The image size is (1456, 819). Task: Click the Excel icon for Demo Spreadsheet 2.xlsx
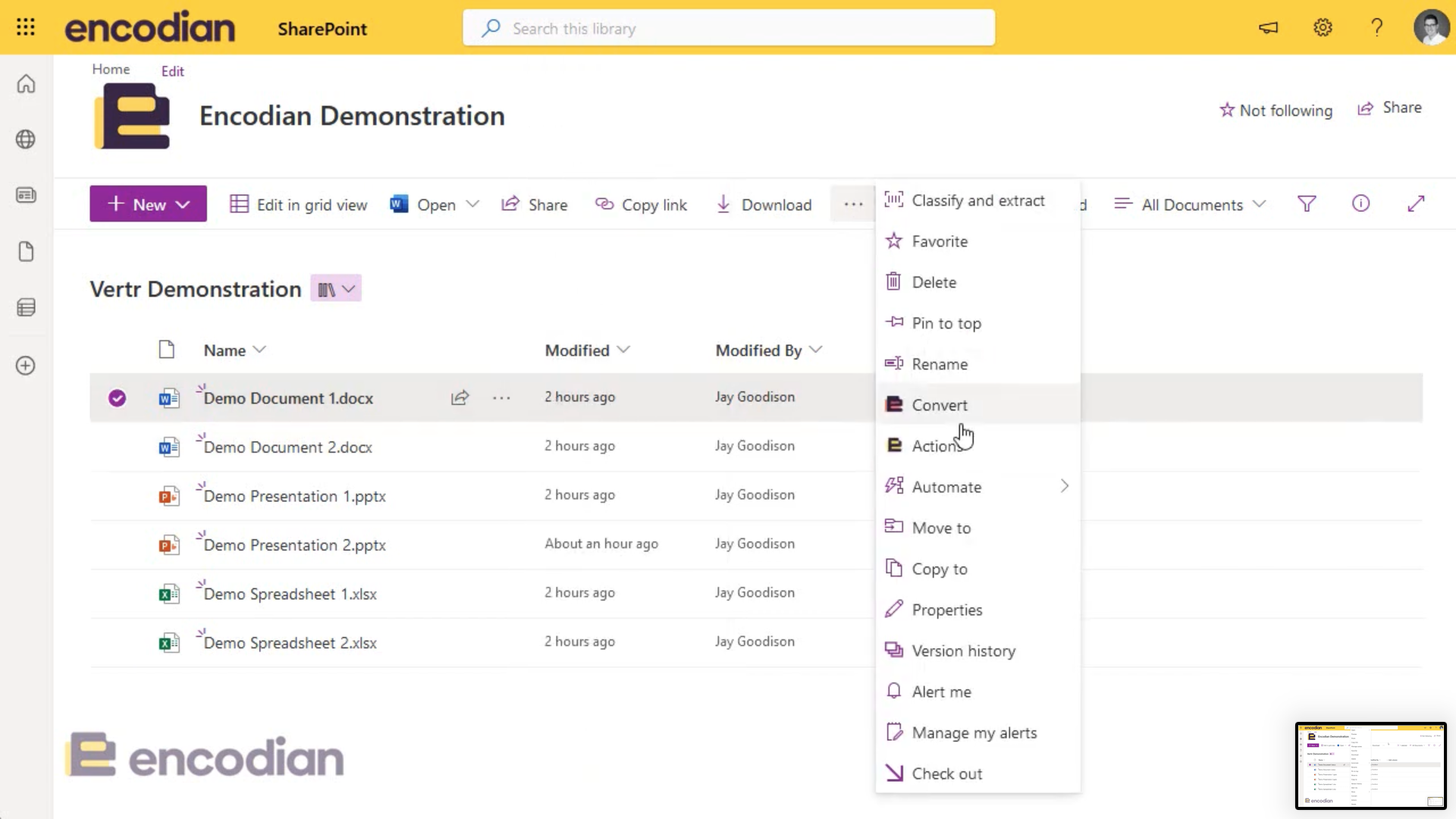(x=168, y=643)
